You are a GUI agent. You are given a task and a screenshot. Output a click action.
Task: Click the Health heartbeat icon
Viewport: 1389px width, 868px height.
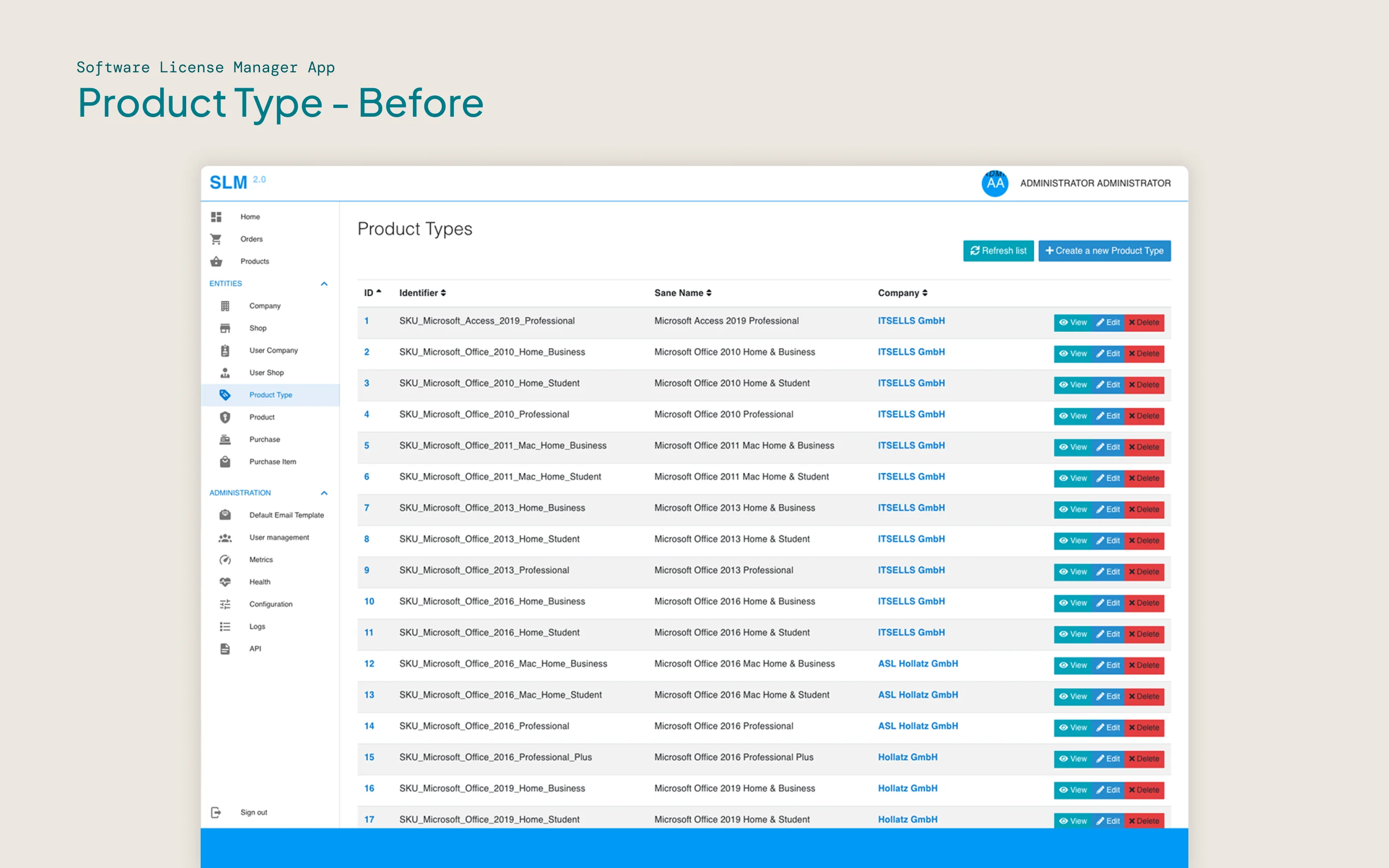pyautogui.click(x=225, y=582)
